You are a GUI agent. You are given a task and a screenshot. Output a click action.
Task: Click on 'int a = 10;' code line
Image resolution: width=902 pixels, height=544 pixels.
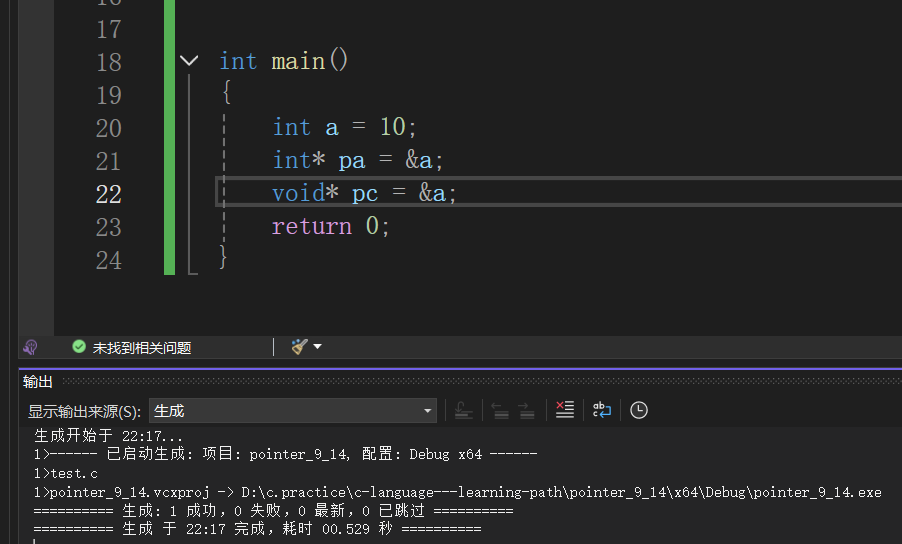[344, 127]
